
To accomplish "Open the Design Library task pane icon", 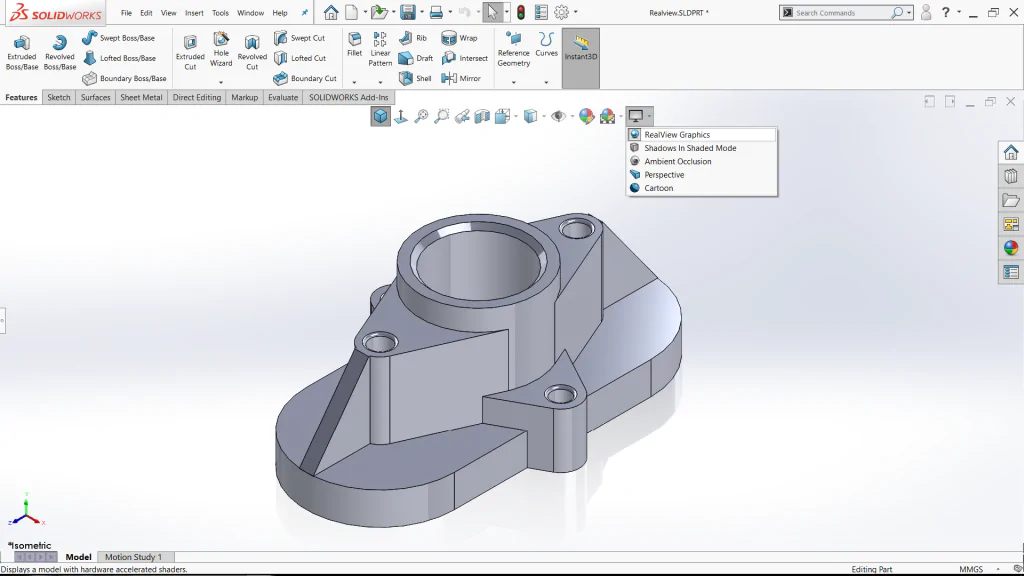I will pos(1011,176).
